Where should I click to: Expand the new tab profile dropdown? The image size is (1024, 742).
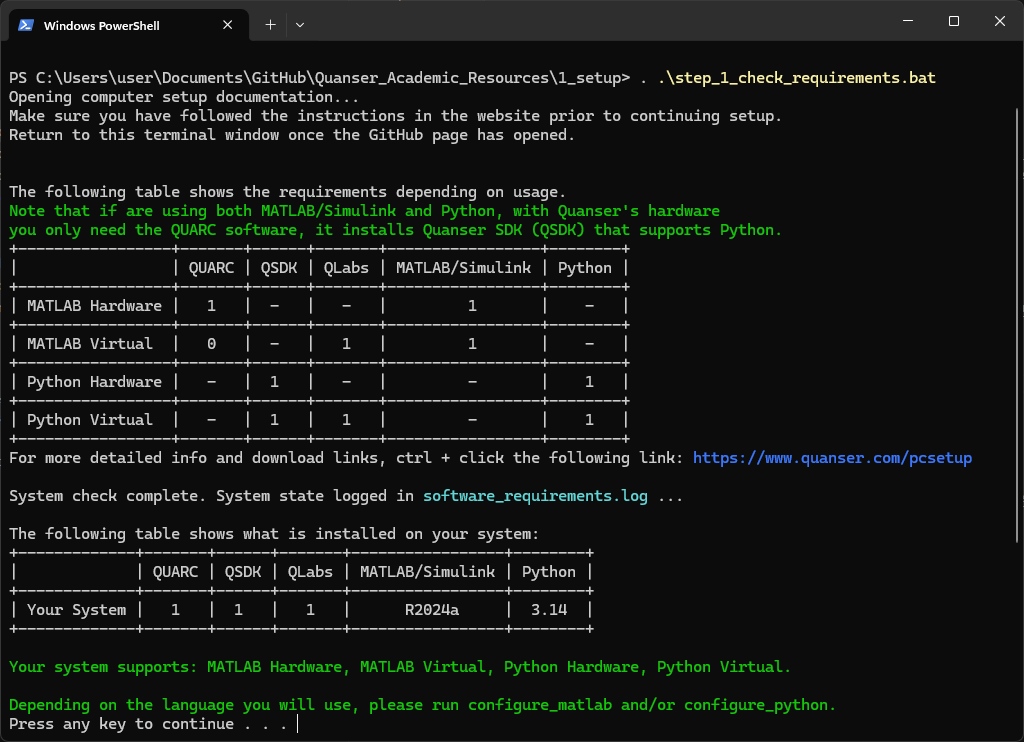pos(300,25)
